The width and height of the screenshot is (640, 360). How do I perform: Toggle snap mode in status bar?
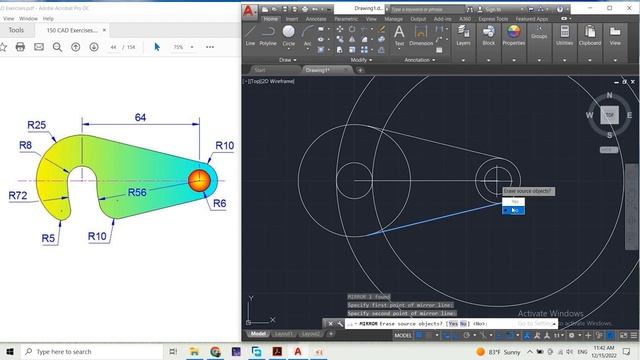tap(429, 335)
